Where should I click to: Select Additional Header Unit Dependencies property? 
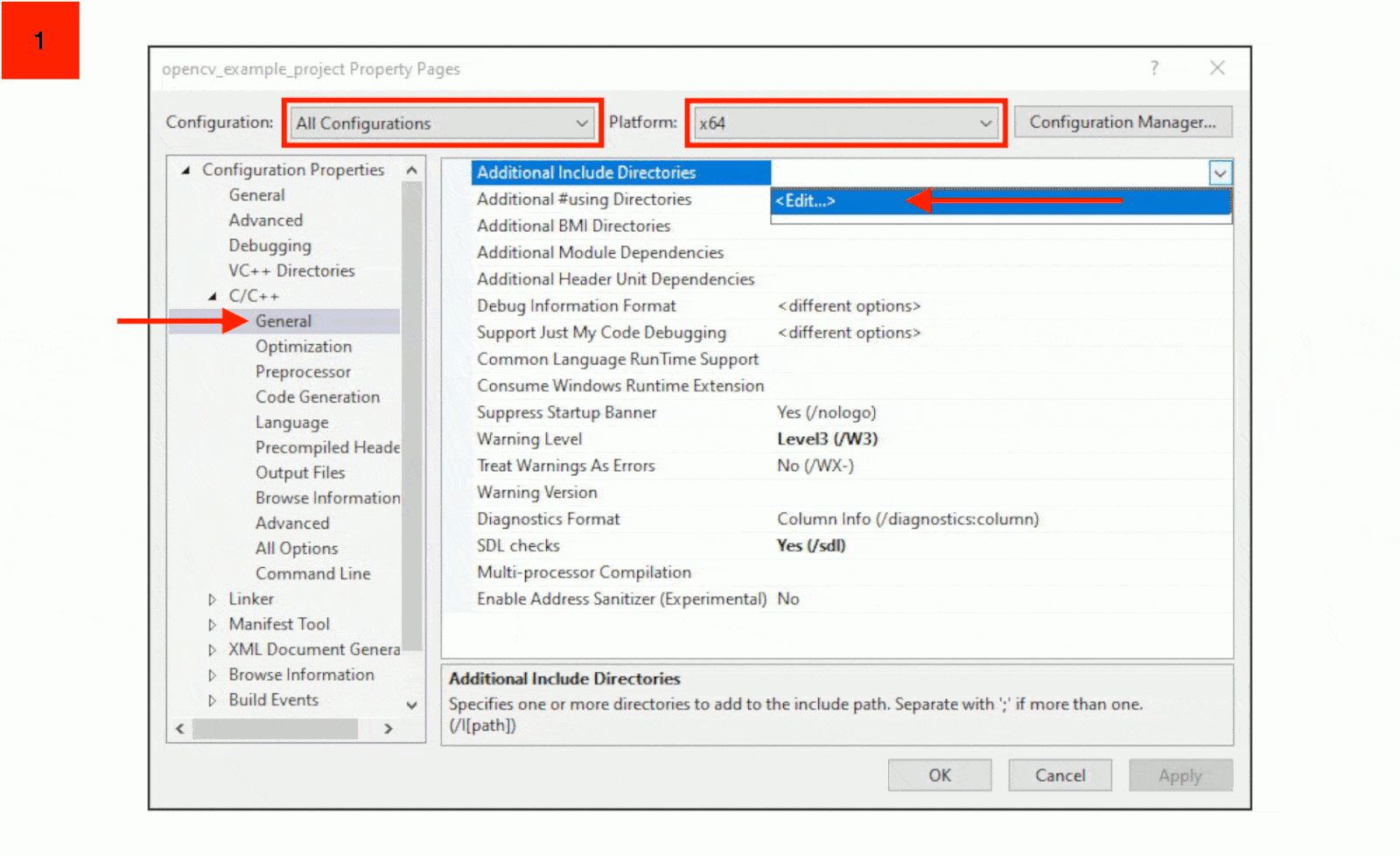click(615, 279)
